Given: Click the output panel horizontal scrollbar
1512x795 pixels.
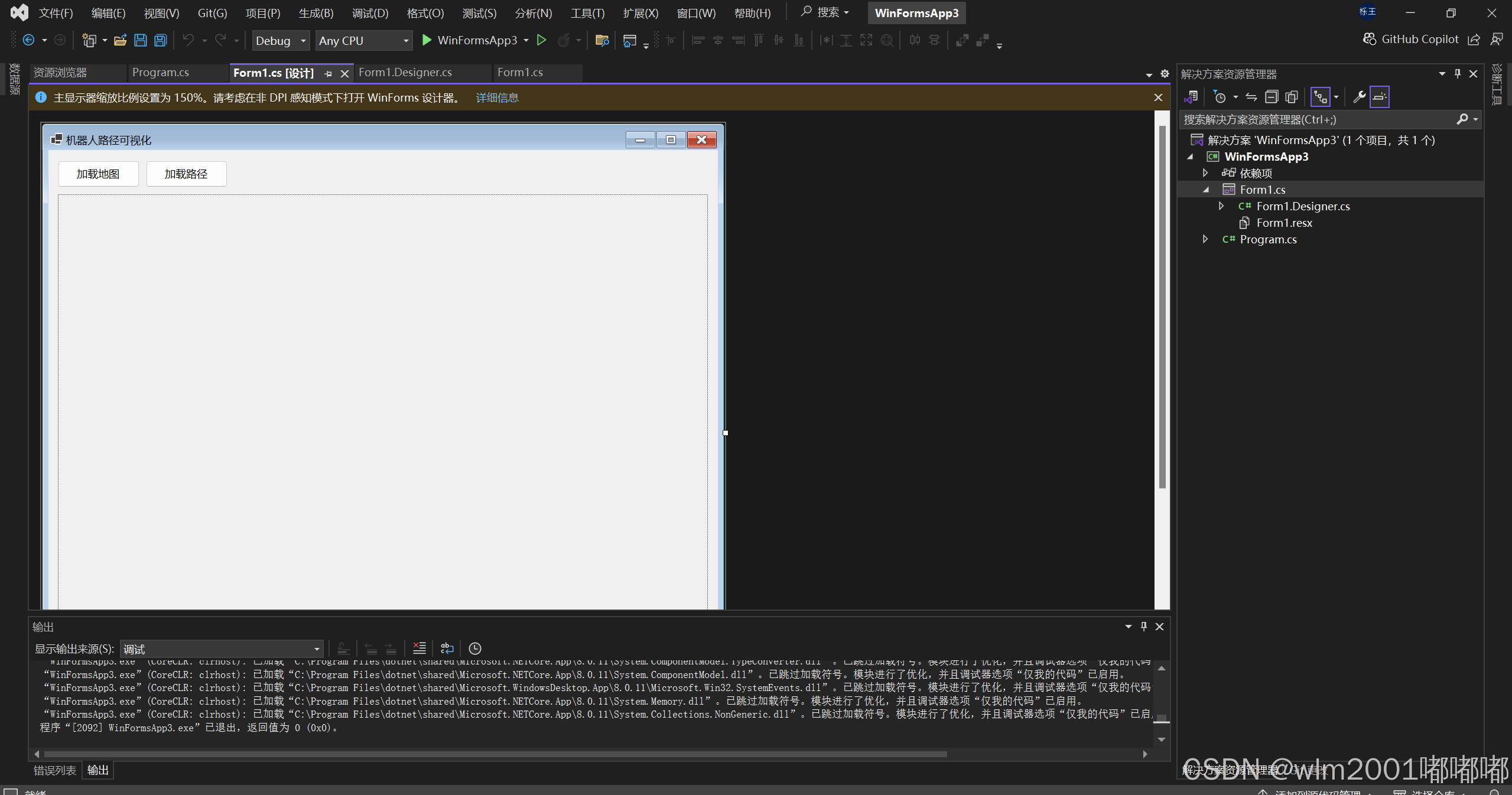Looking at the screenshot, I should [495, 754].
